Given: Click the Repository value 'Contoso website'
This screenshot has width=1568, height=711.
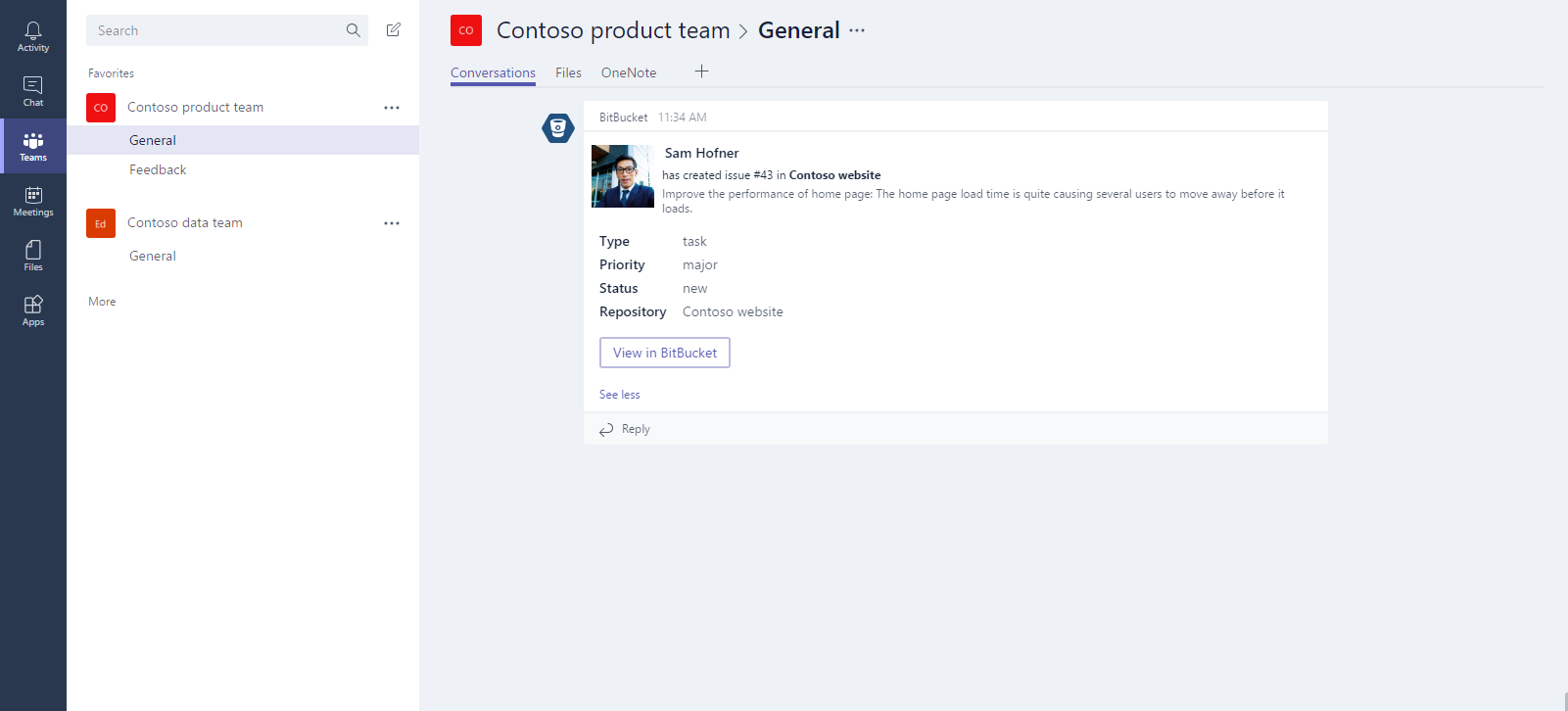Looking at the screenshot, I should click(733, 311).
